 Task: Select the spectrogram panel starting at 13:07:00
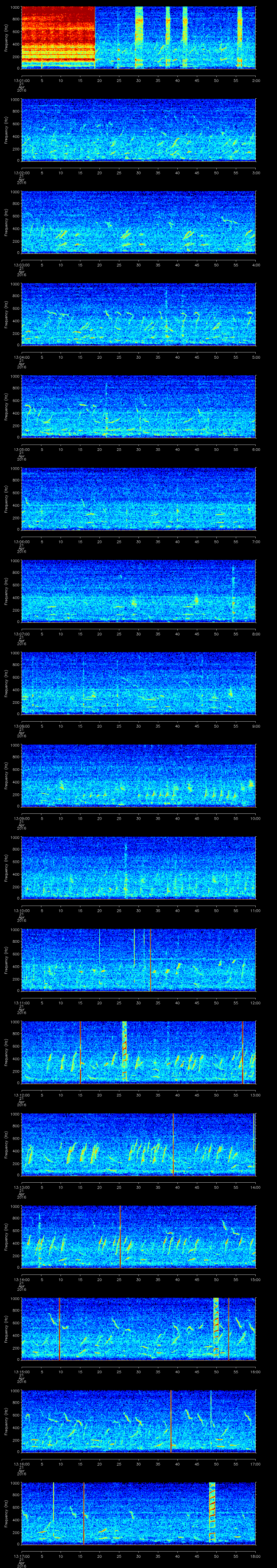[x=139, y=590]
